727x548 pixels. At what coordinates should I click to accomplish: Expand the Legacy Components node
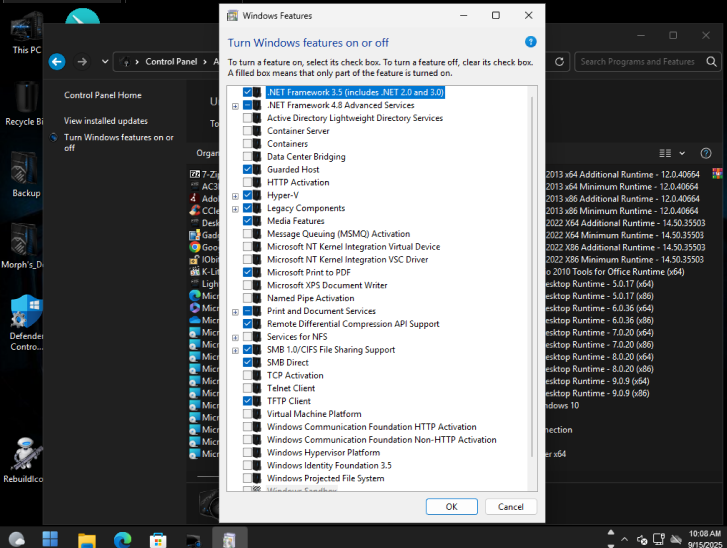[235, 209]
